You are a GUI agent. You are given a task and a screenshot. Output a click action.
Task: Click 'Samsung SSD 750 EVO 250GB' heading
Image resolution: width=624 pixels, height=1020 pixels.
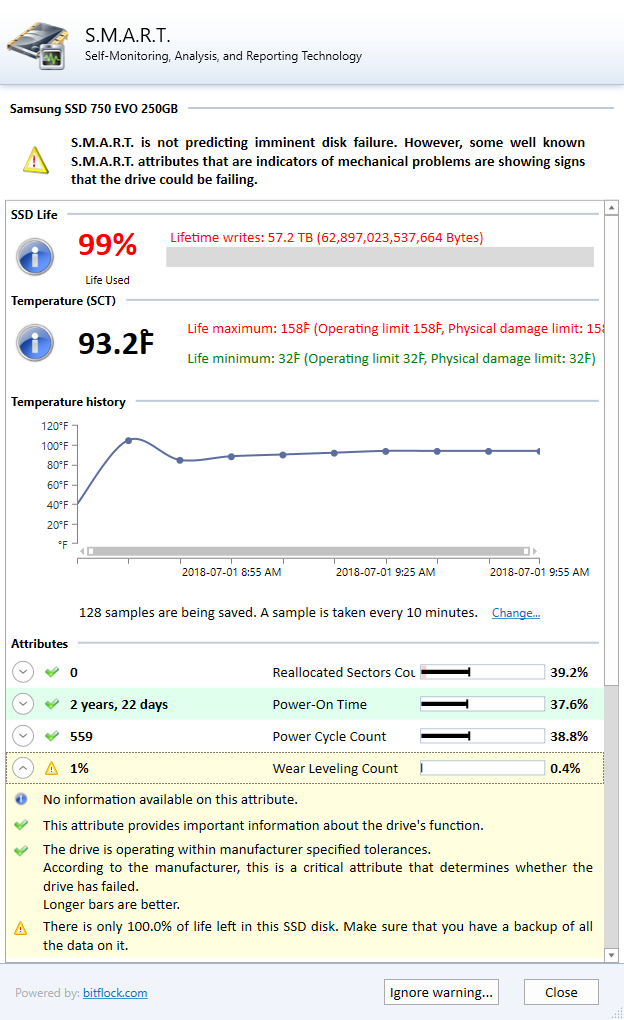tap(94, 109)
